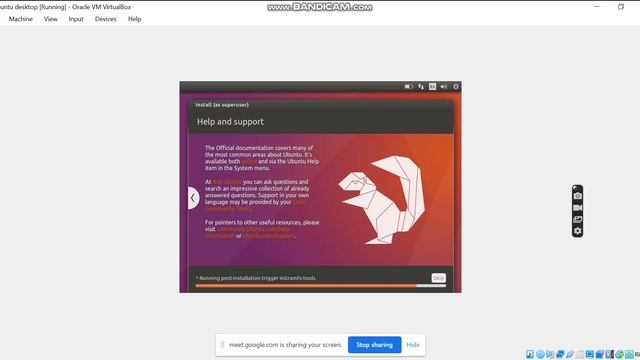The image size is (640, 360).
Task: Open the Devices menu
Action: click(105, 19)
